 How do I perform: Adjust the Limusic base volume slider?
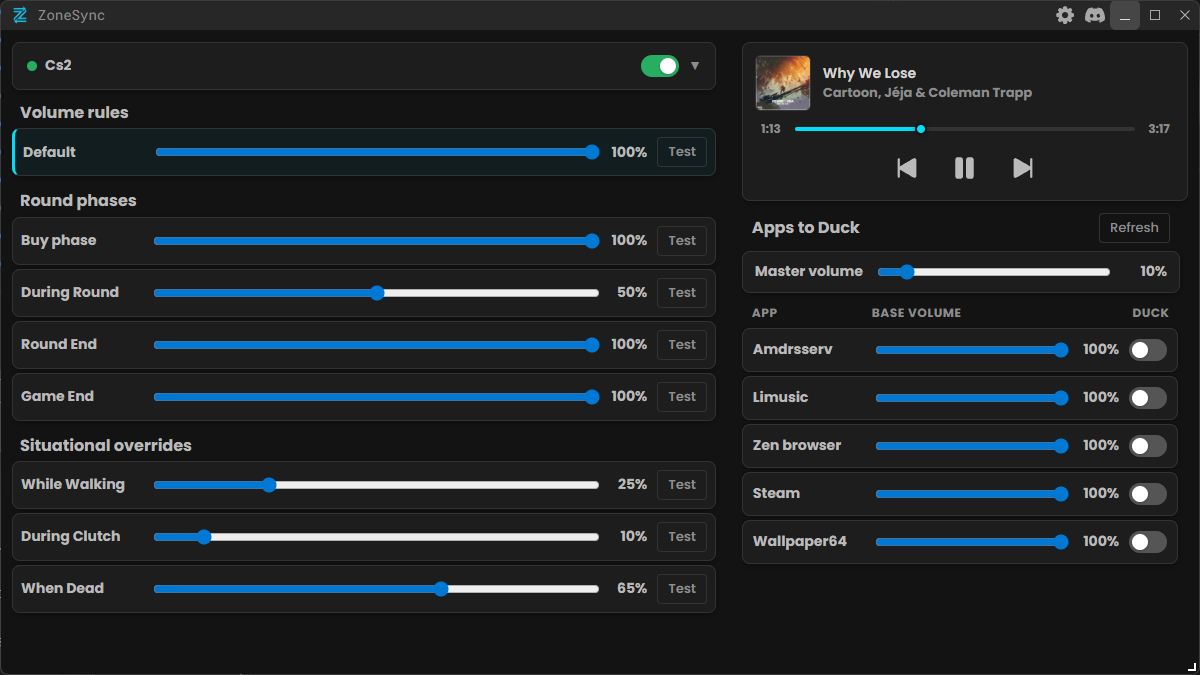[x=972, y=397]
